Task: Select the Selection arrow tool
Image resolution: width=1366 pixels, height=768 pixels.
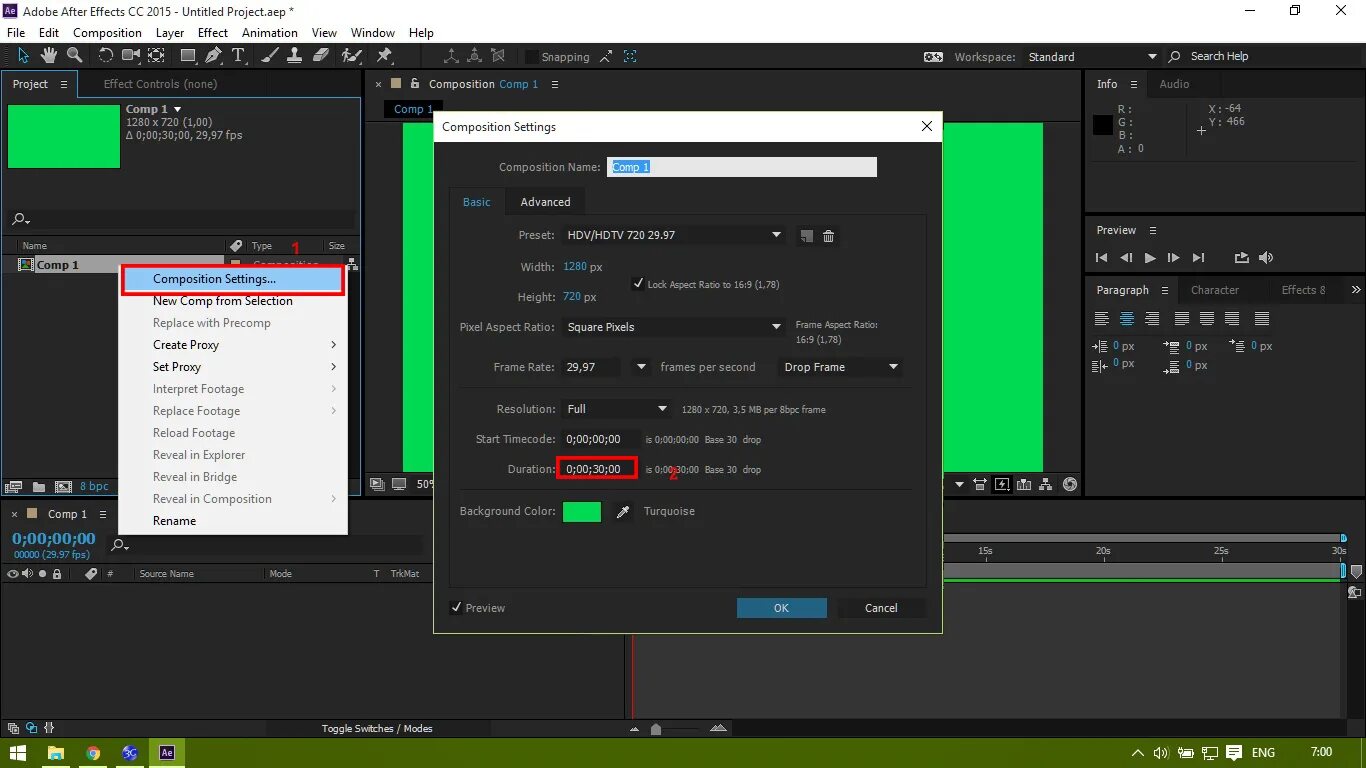Action: 23,56
